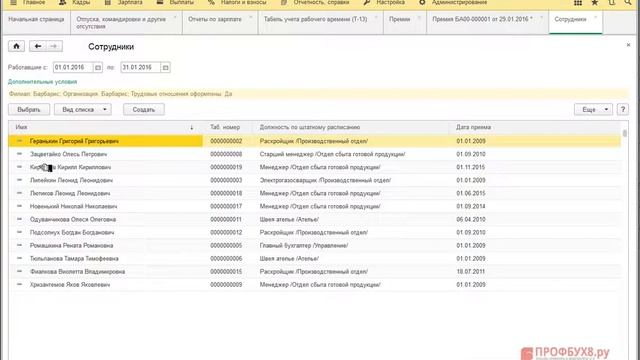Navigate forward with the right arrow button

(x=54, y=47)
